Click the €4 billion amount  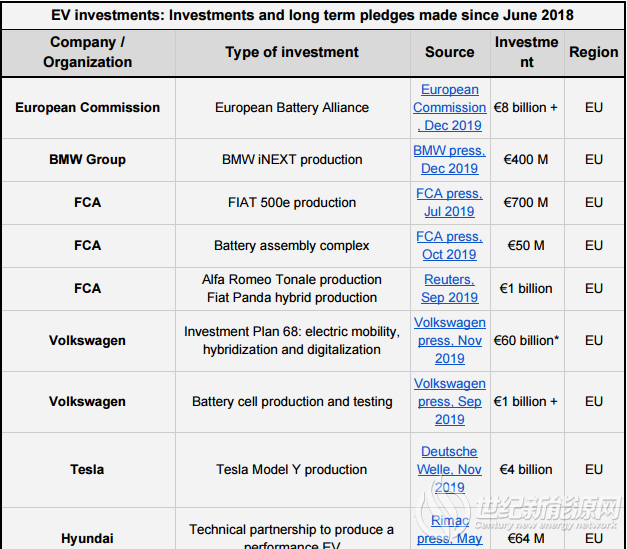point(525,469)
